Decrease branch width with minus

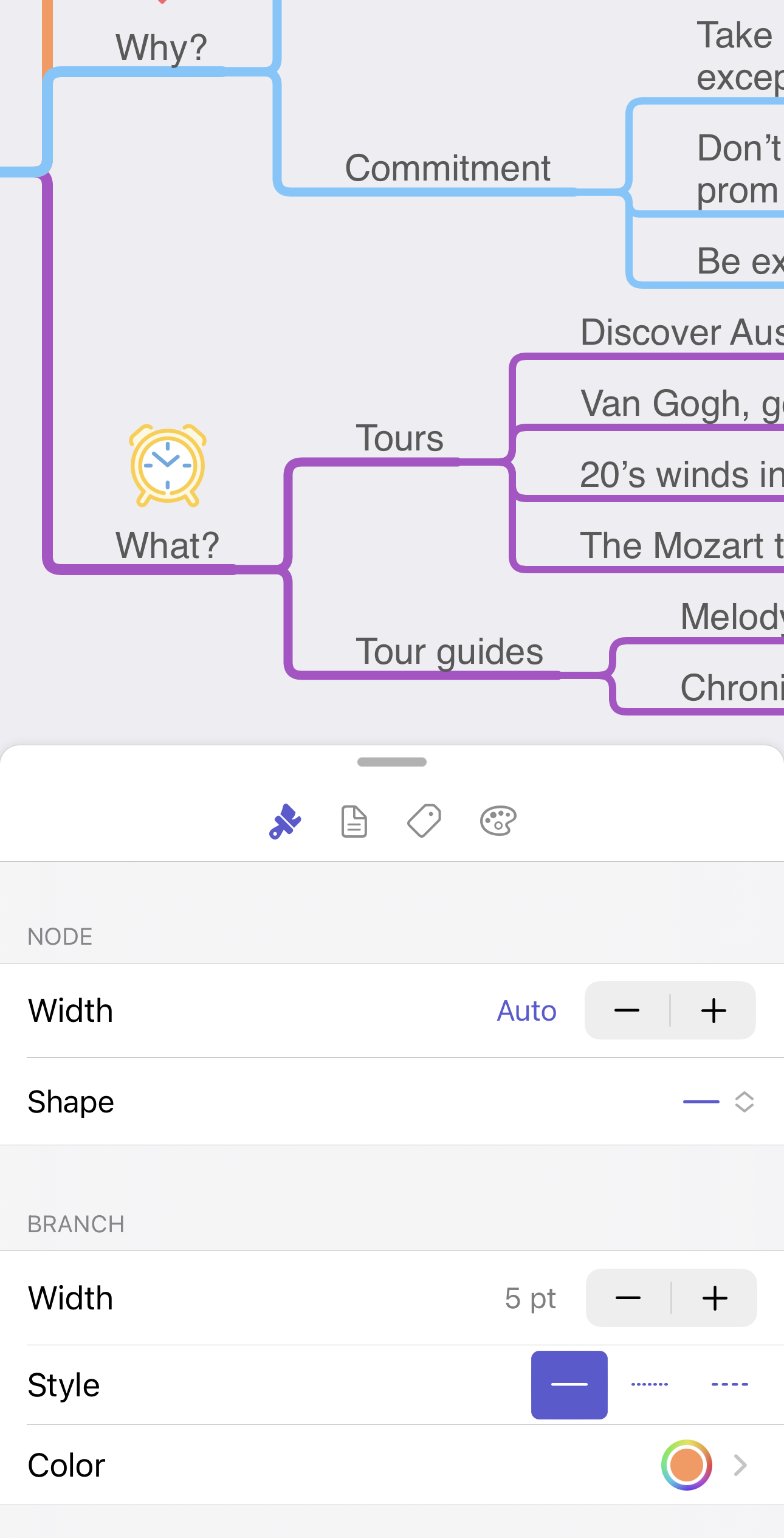[628, 1298]
